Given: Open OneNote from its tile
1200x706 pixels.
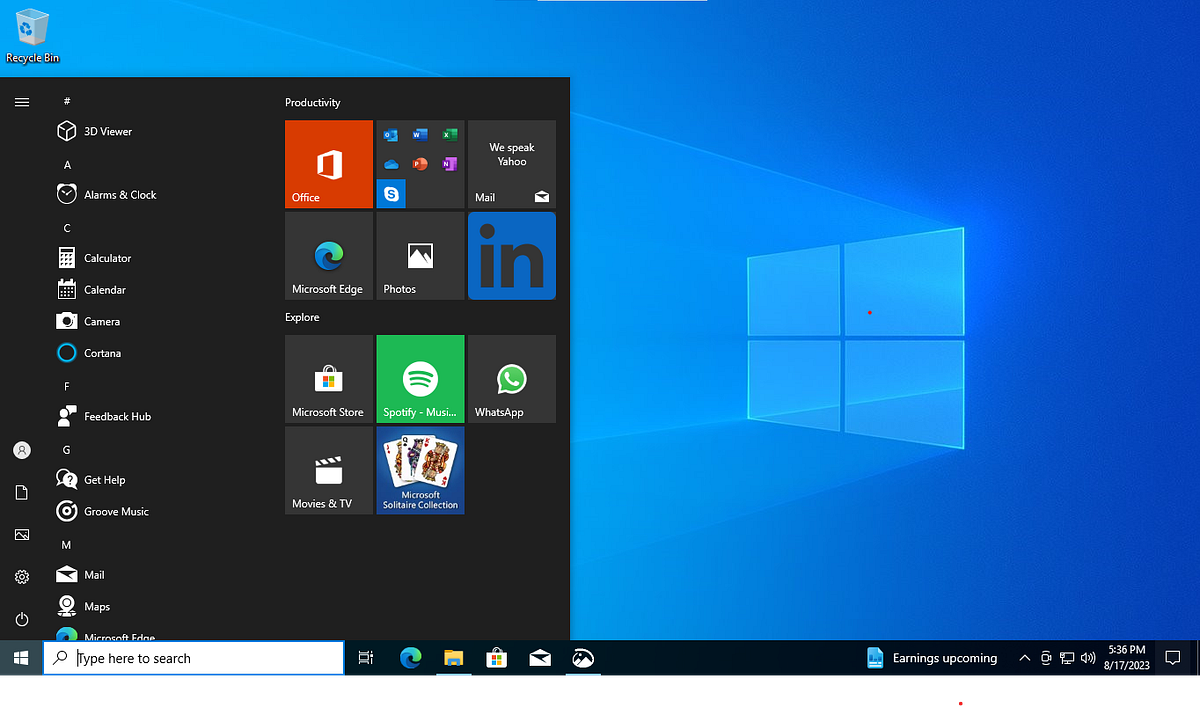Looking at the screenshot, I should pos(449,163).
